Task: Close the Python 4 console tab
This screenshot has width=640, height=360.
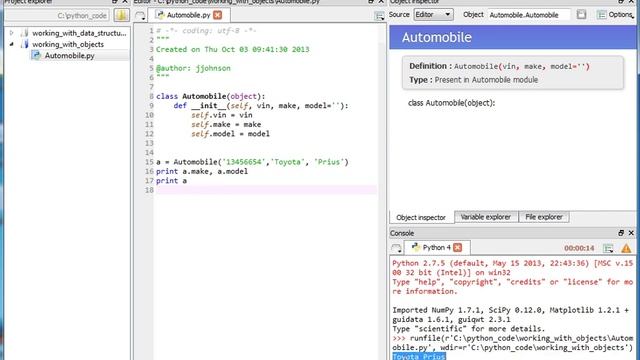Action: 458,247
